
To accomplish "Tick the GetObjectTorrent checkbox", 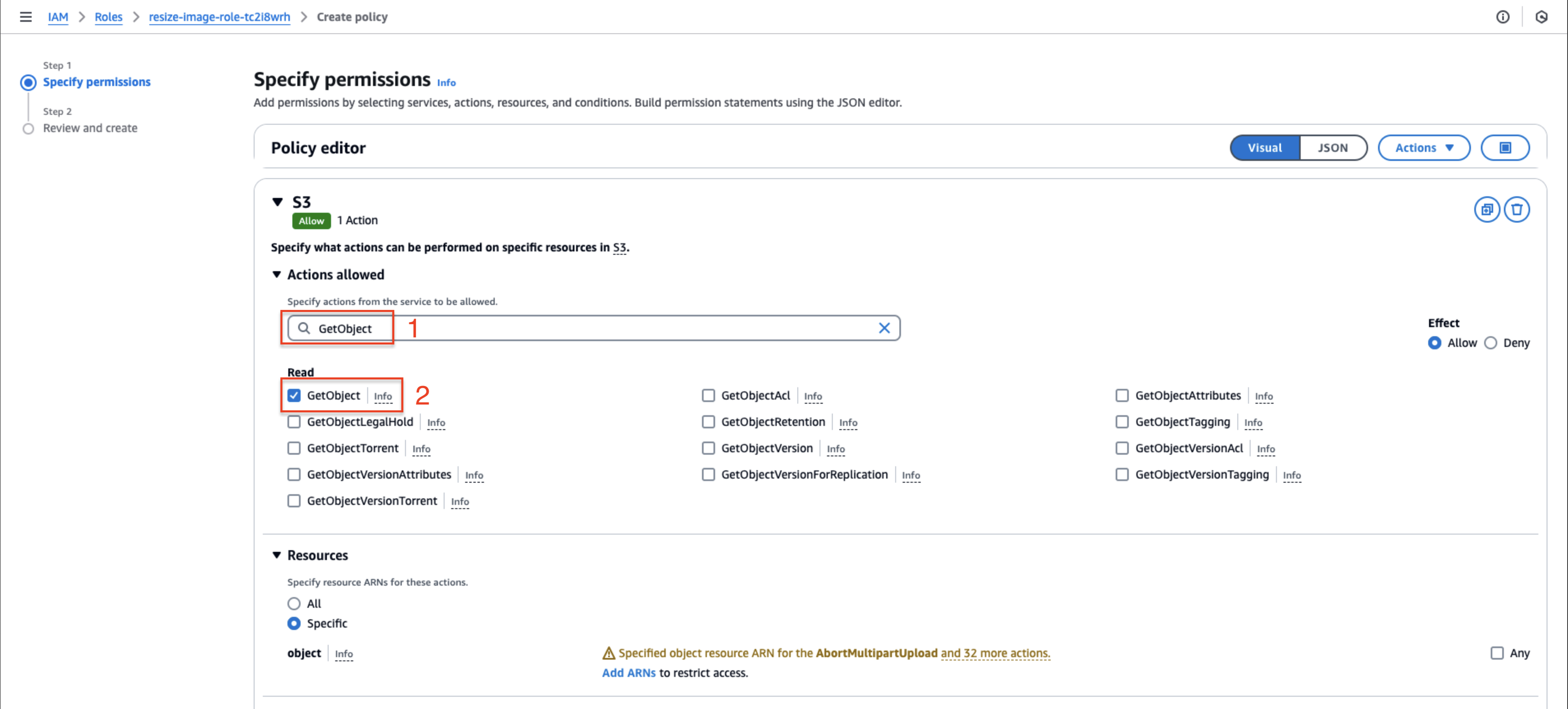I will (x=294, y=448).
